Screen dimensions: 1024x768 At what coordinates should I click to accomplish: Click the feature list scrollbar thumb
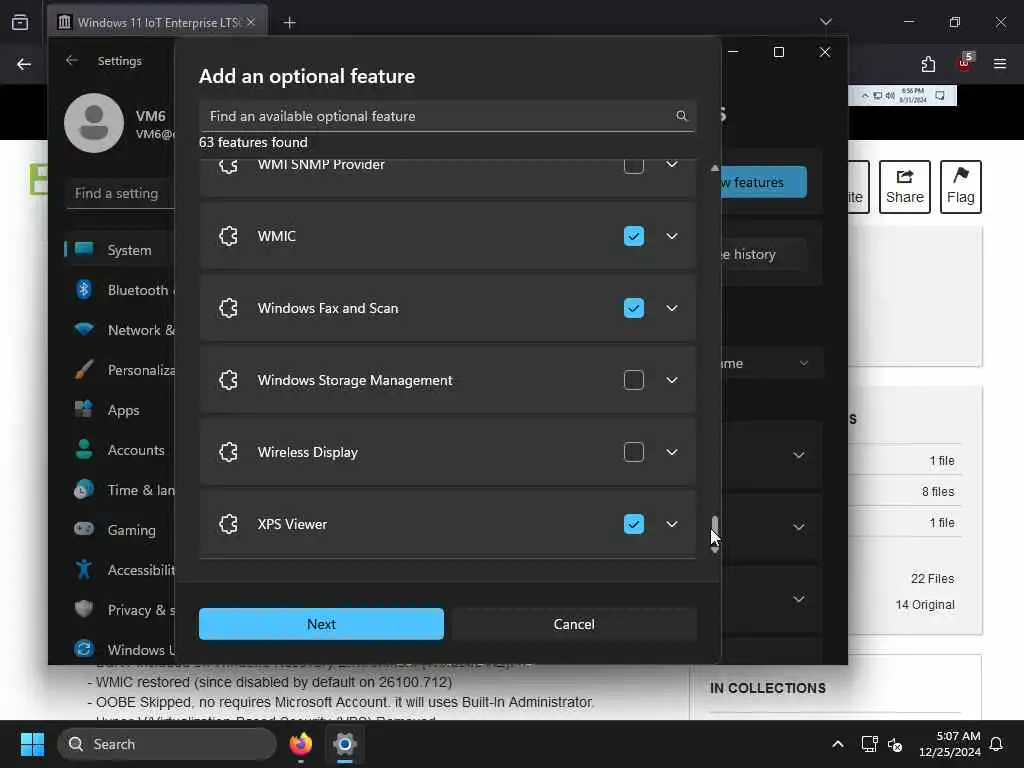tap(714, 528)
